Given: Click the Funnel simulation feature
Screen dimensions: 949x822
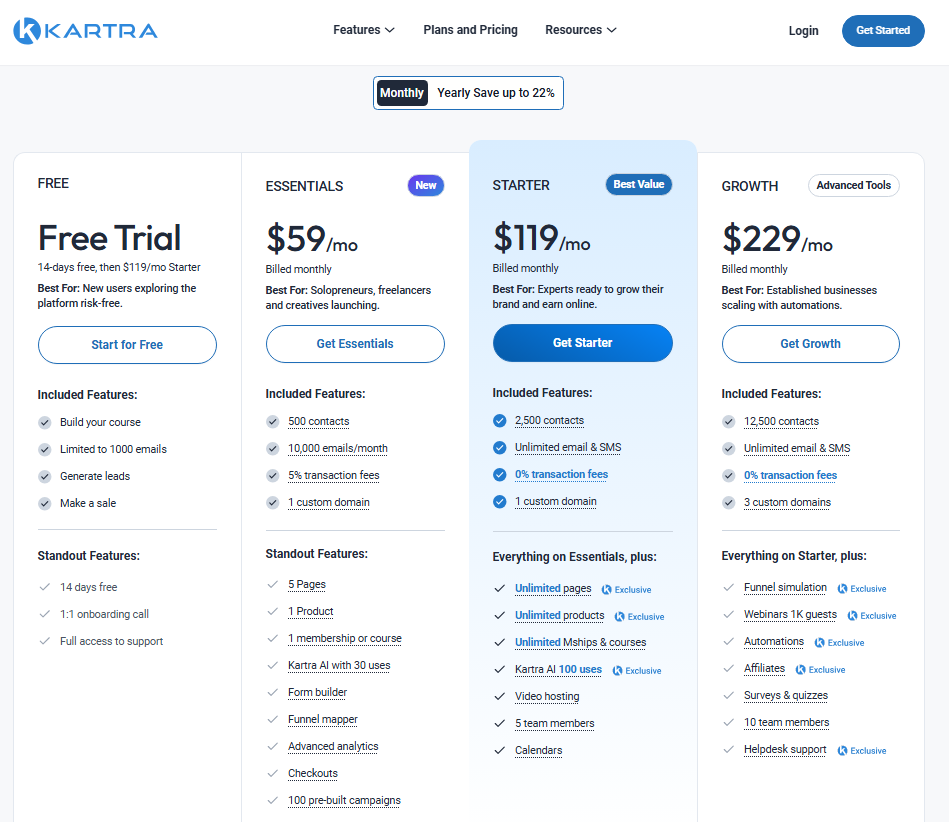Looking at the screenshot, I should (785, 587).
